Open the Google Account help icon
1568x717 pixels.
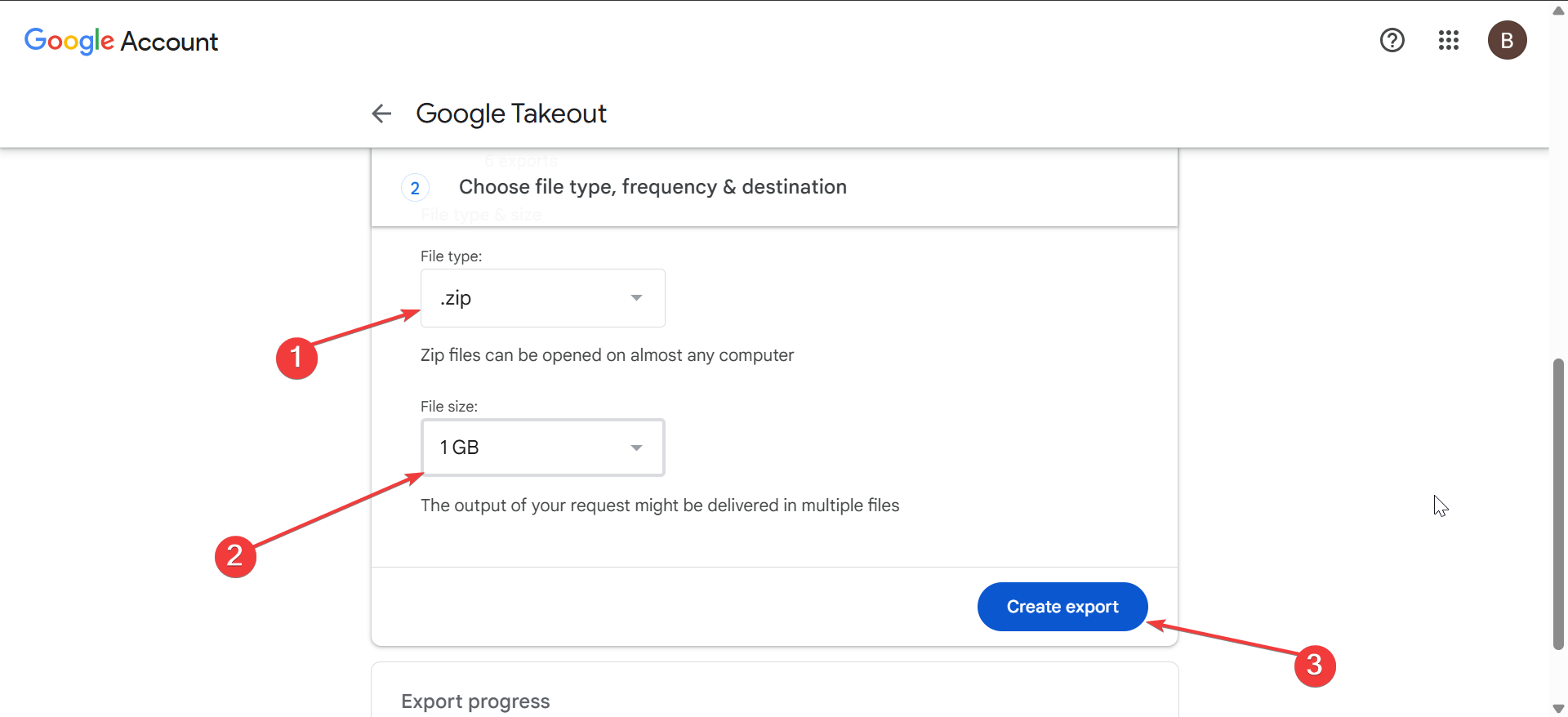pos(1392,40)
